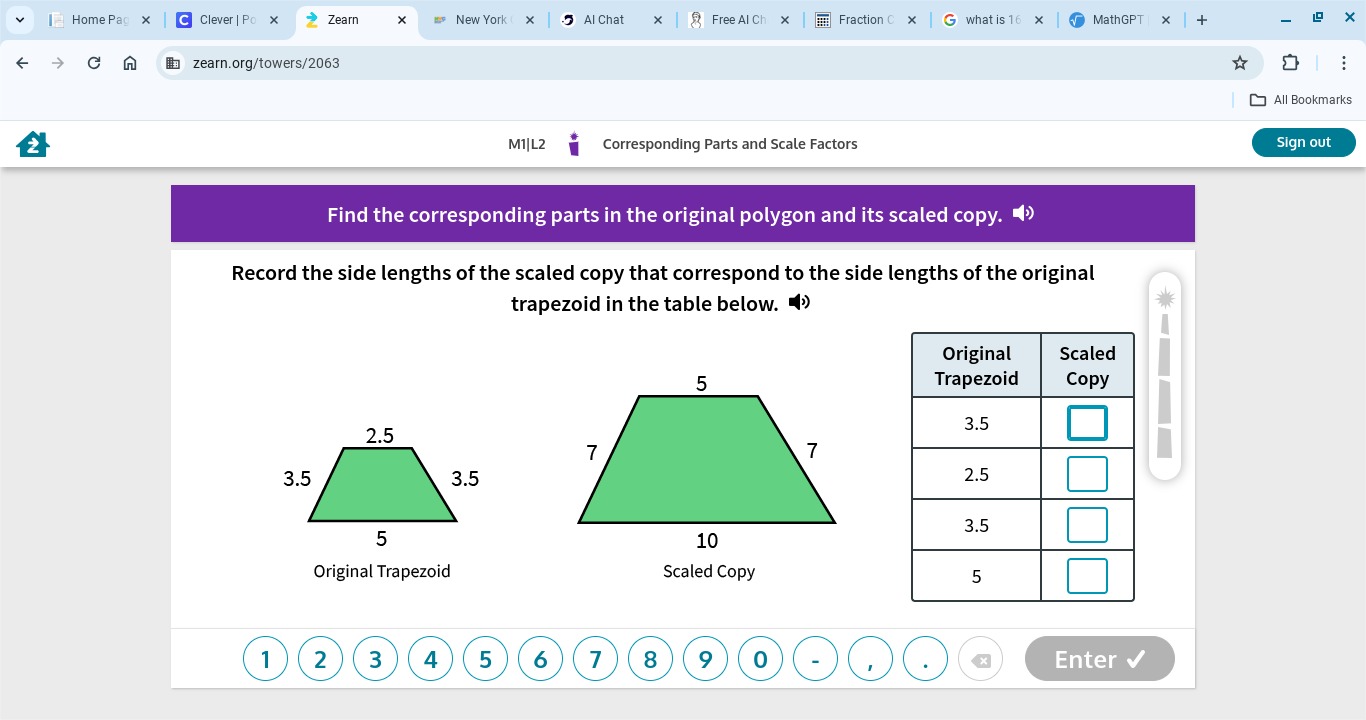Select the Scaled Copy box beside 5
The image size is (1366, 720).
click(1087, 576)
